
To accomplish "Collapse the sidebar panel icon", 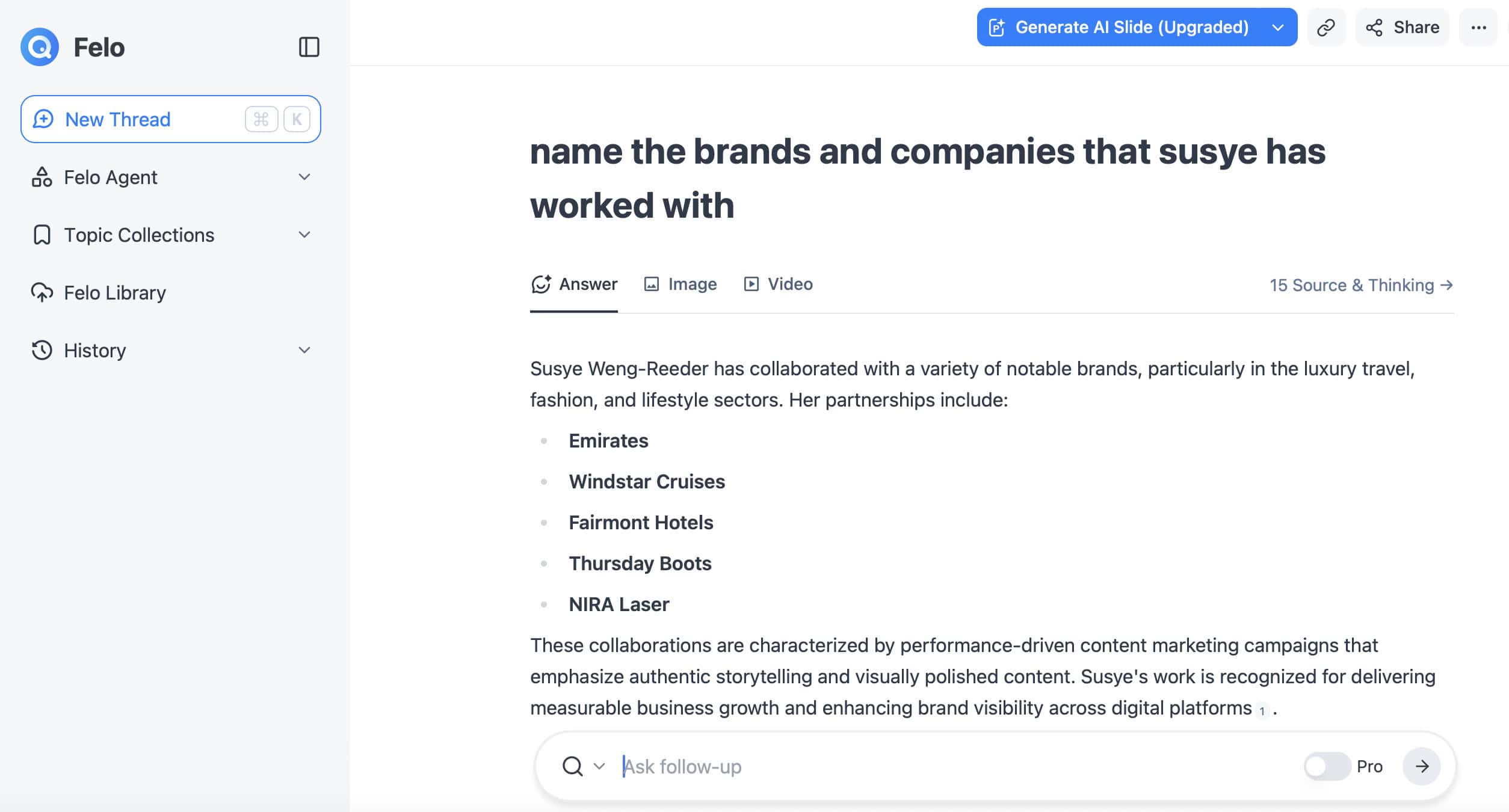I will coord(309,47).
